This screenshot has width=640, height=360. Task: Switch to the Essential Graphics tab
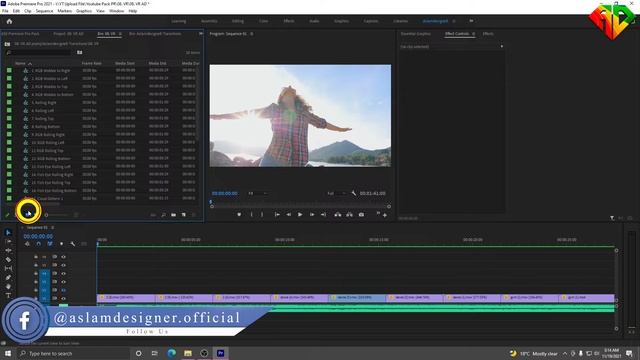tap(416, 34)
